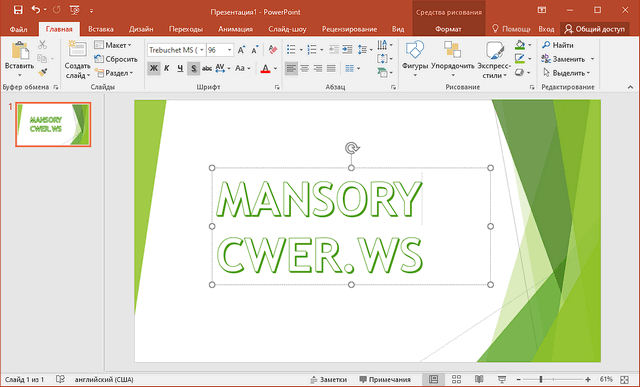The height and width of the screenshot is (387, 640).
Task: Switch to the Вставка tab
Action: pyautogui.click(x=100, y=29)
